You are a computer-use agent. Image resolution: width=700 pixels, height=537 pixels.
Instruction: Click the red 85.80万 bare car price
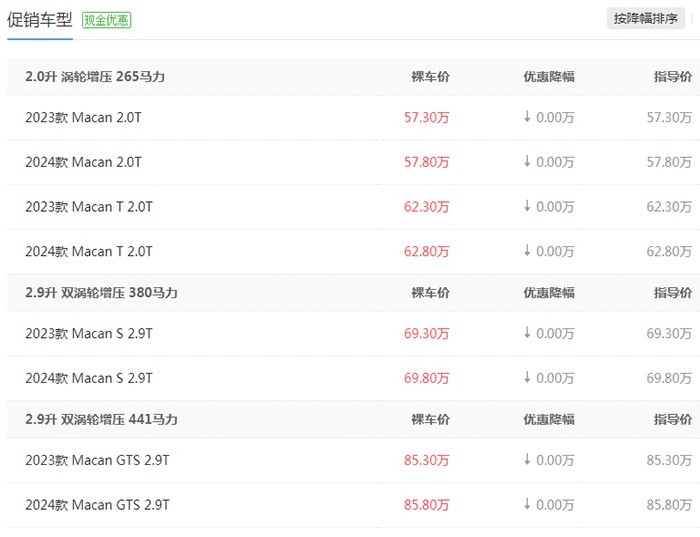426,505
